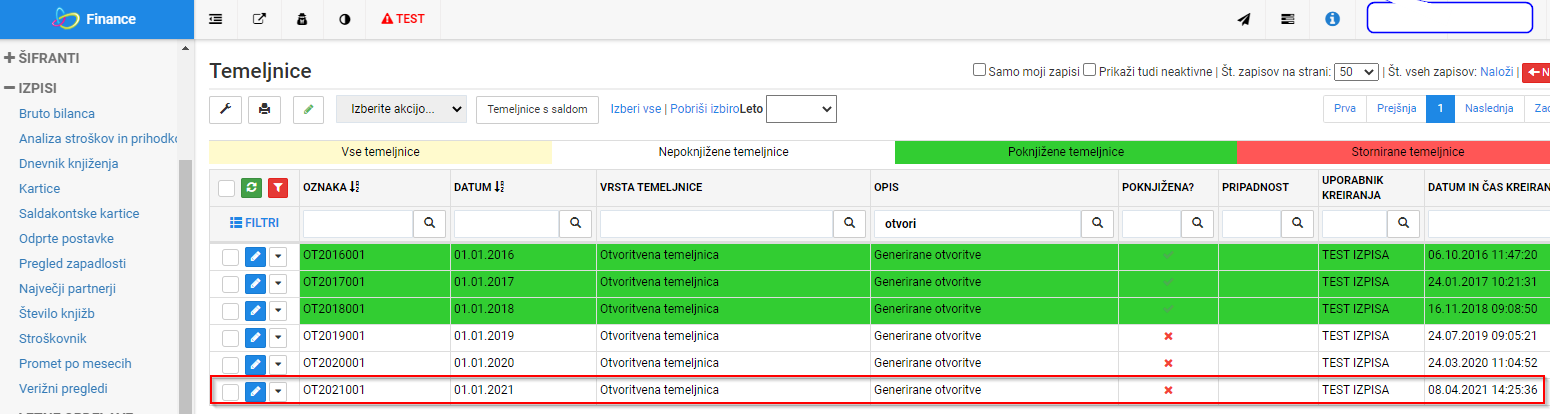The image size is (1550, 414).
Task: Select checkbox for row OT2020001
Action: [230, 365]
